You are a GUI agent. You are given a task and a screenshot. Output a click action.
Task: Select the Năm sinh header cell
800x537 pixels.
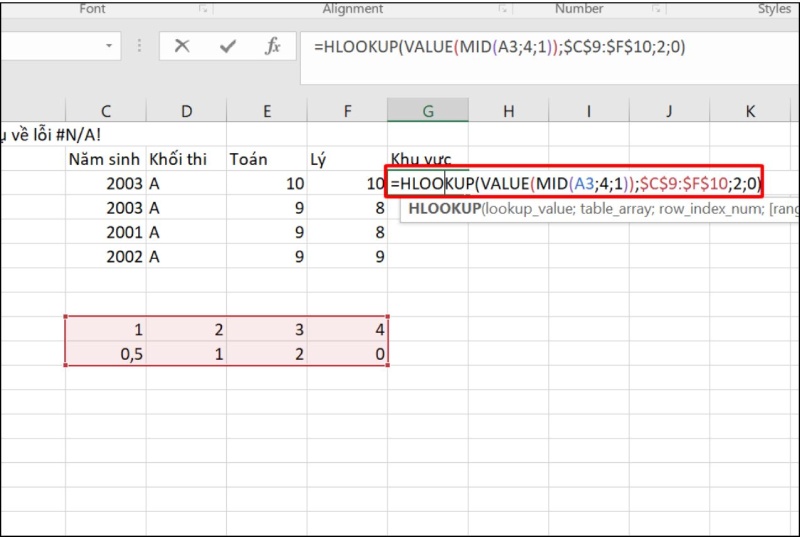click(106, 159)
